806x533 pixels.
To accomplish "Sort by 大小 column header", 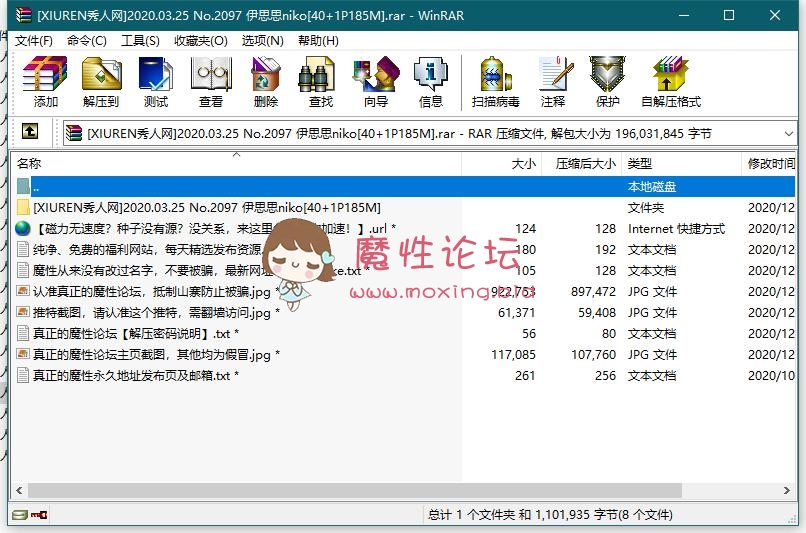I will (x=501, y=163).
